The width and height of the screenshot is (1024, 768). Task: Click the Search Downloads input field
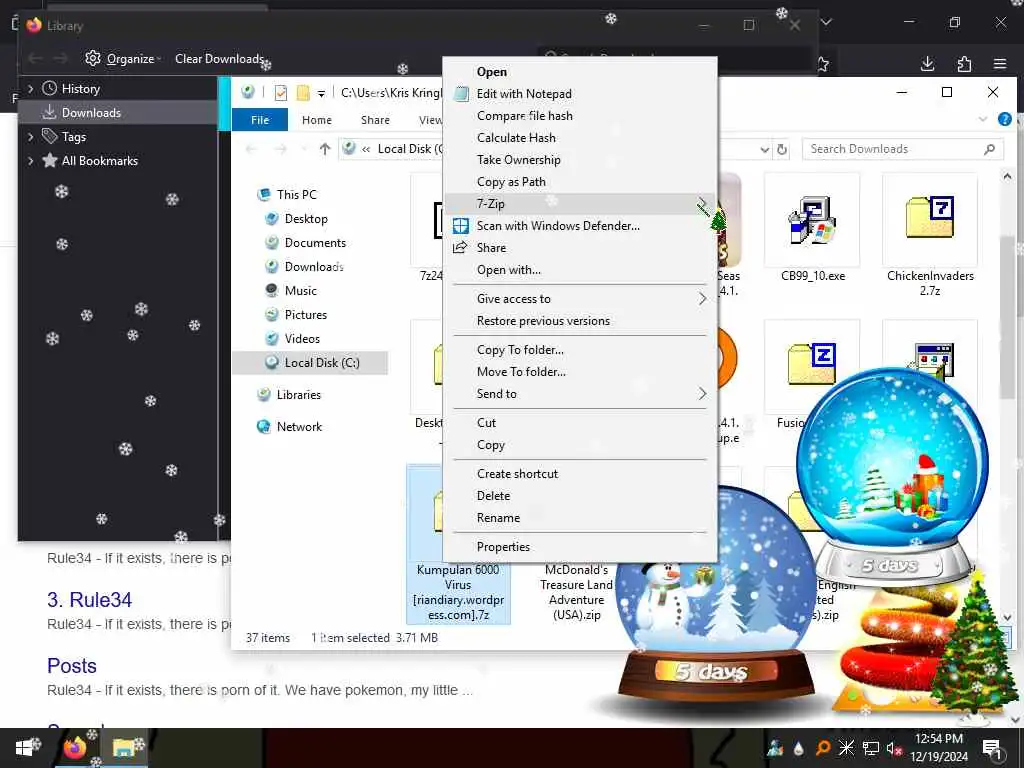pos(903,150)
